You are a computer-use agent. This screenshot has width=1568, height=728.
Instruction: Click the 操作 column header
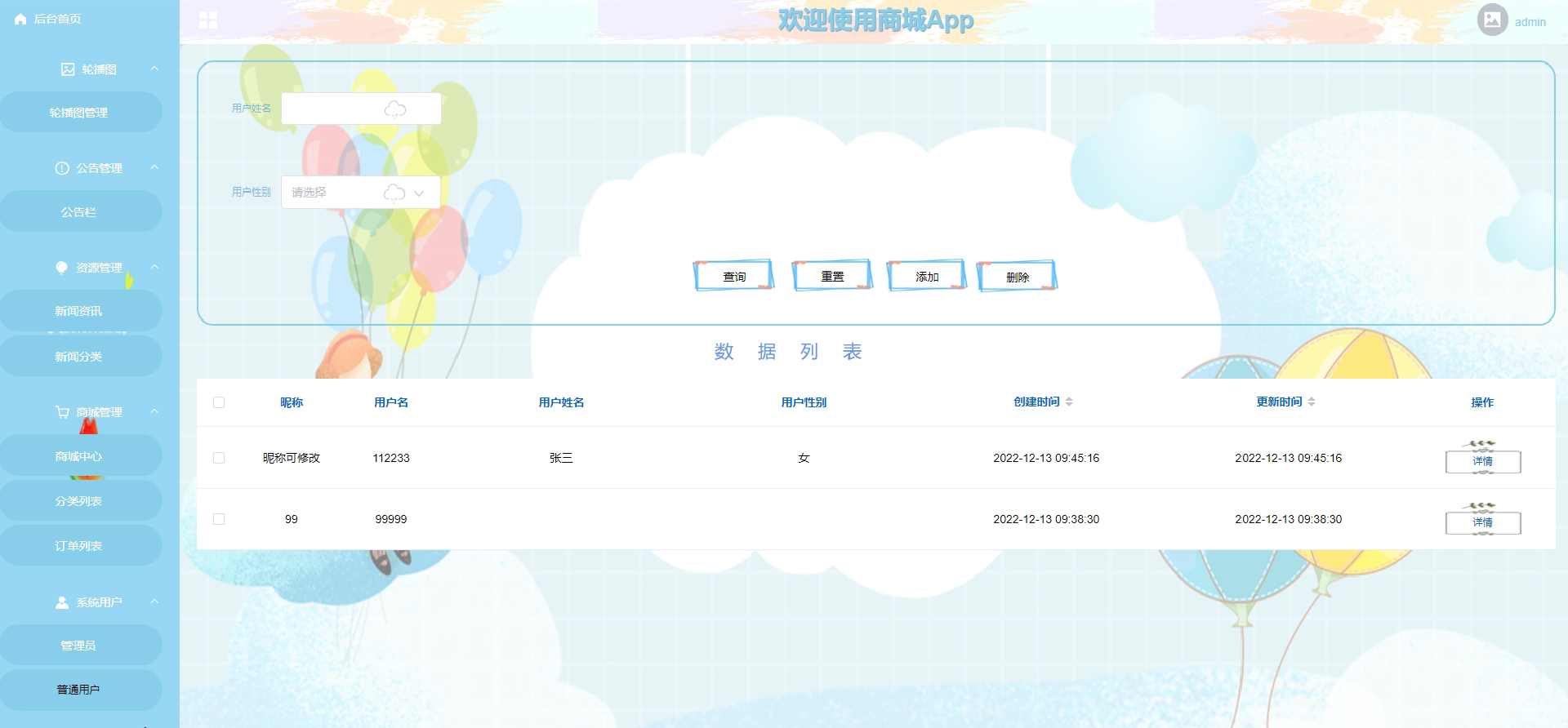point(1482,402)
